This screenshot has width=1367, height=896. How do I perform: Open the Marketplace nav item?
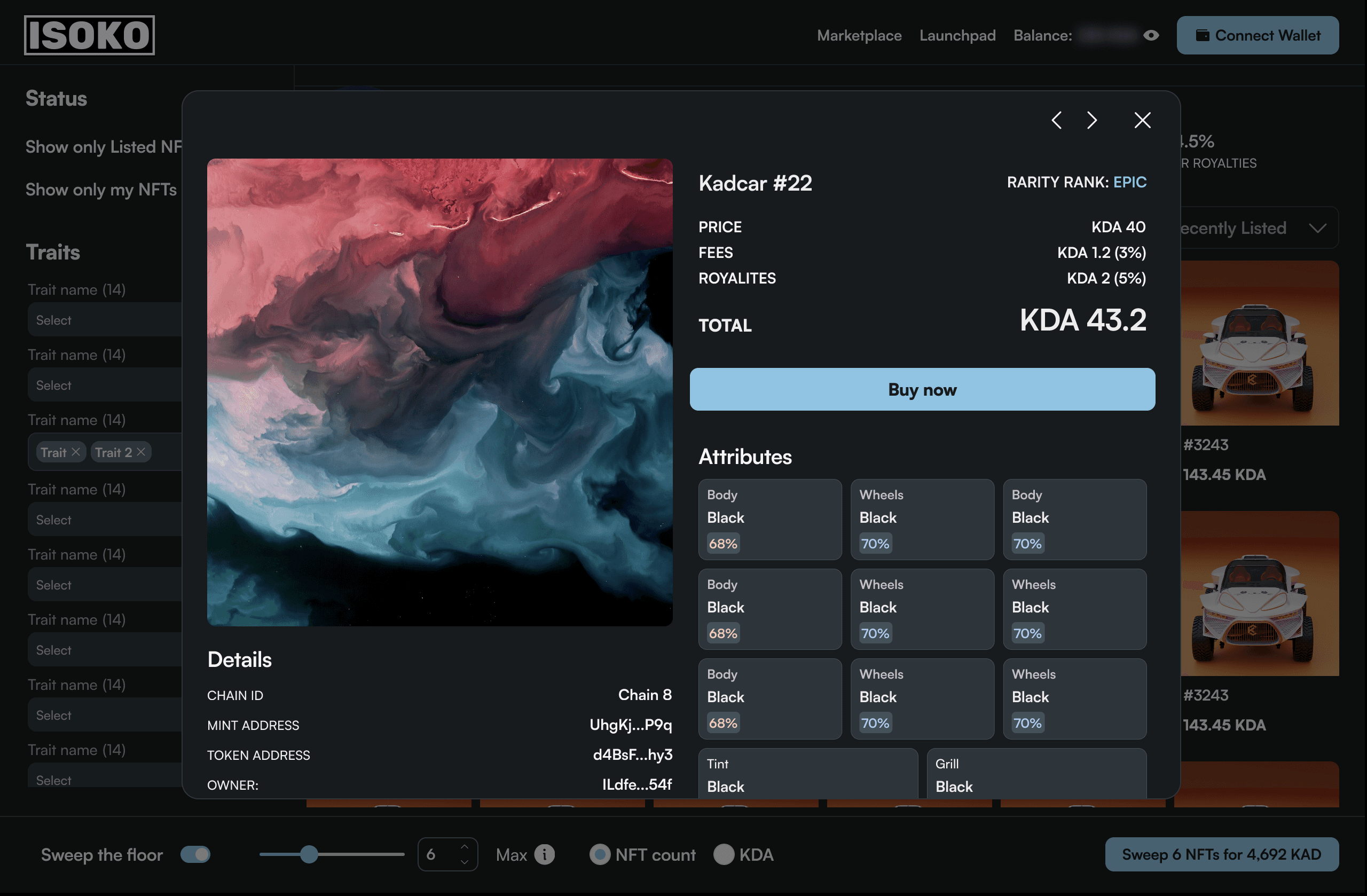click(859, 36)
